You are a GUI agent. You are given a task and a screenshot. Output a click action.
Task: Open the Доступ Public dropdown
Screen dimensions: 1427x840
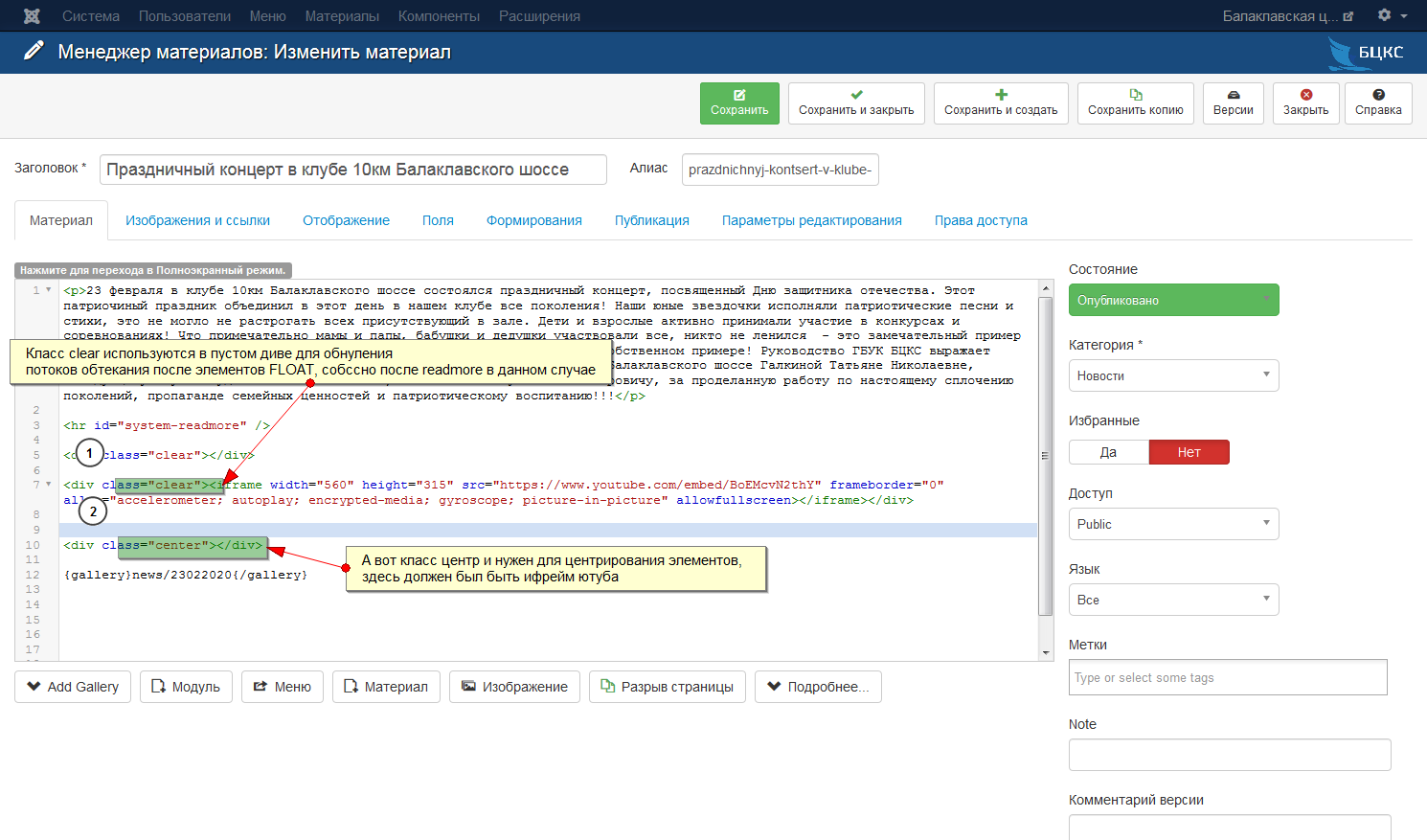[x=1174, y=524]
